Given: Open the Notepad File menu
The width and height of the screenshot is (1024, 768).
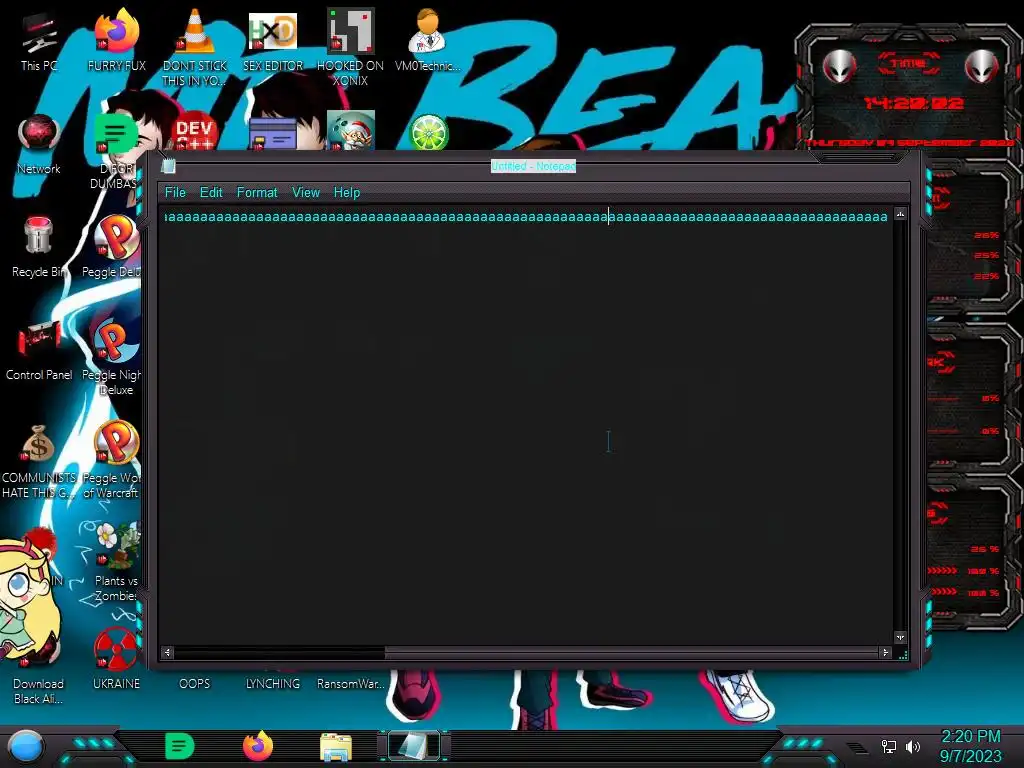Looking at the screenshot, I should (x=175, y=193).
